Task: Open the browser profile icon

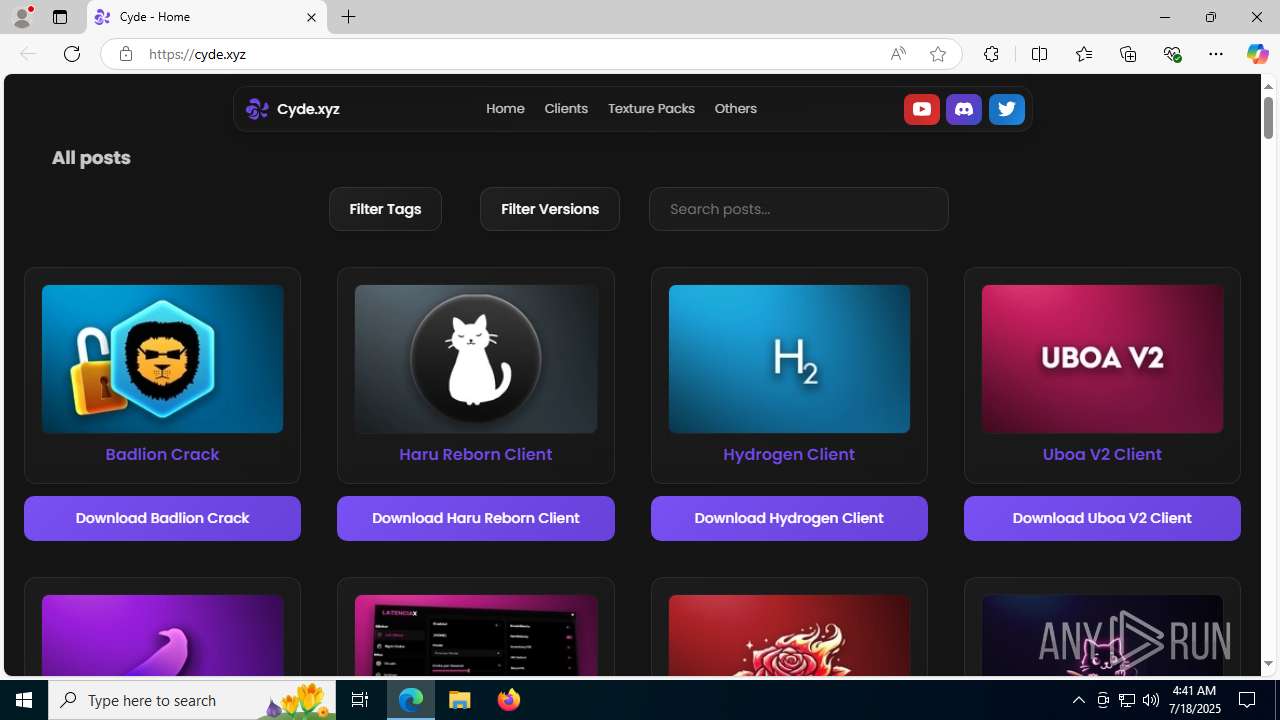Action: pyautogui.click(x=22, y=17)
